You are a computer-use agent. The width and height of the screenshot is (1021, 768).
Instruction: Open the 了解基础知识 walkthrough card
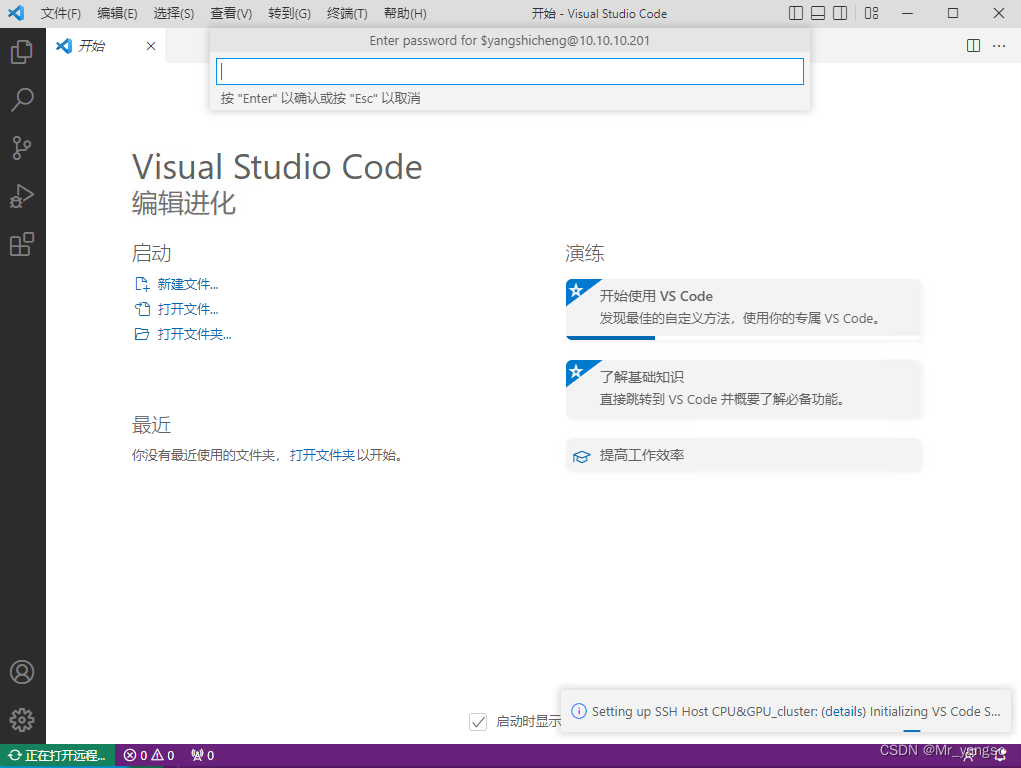pyautogui.click(x=744, y=388)
